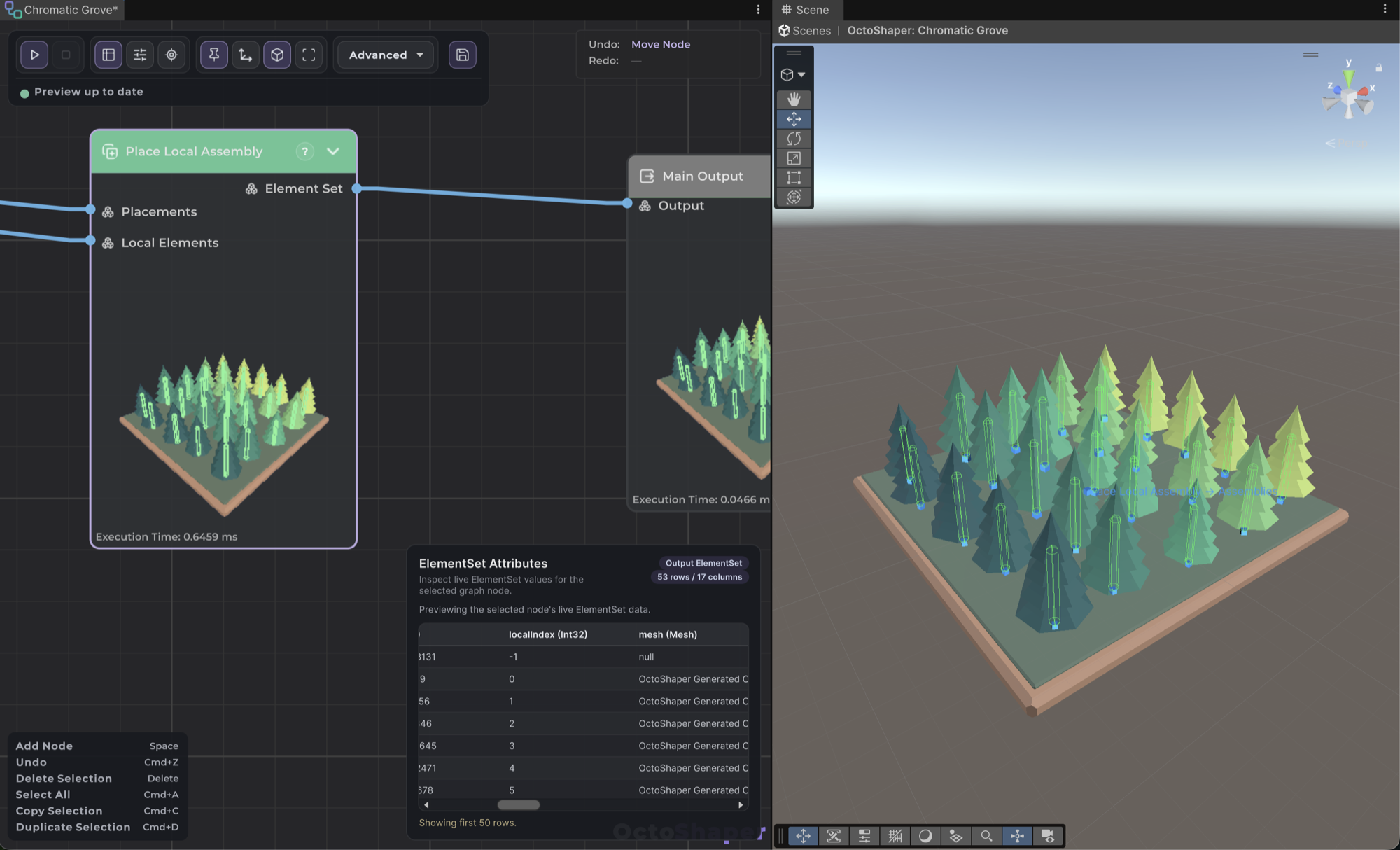Select the Scale tool in Scene

pos(794,158)
